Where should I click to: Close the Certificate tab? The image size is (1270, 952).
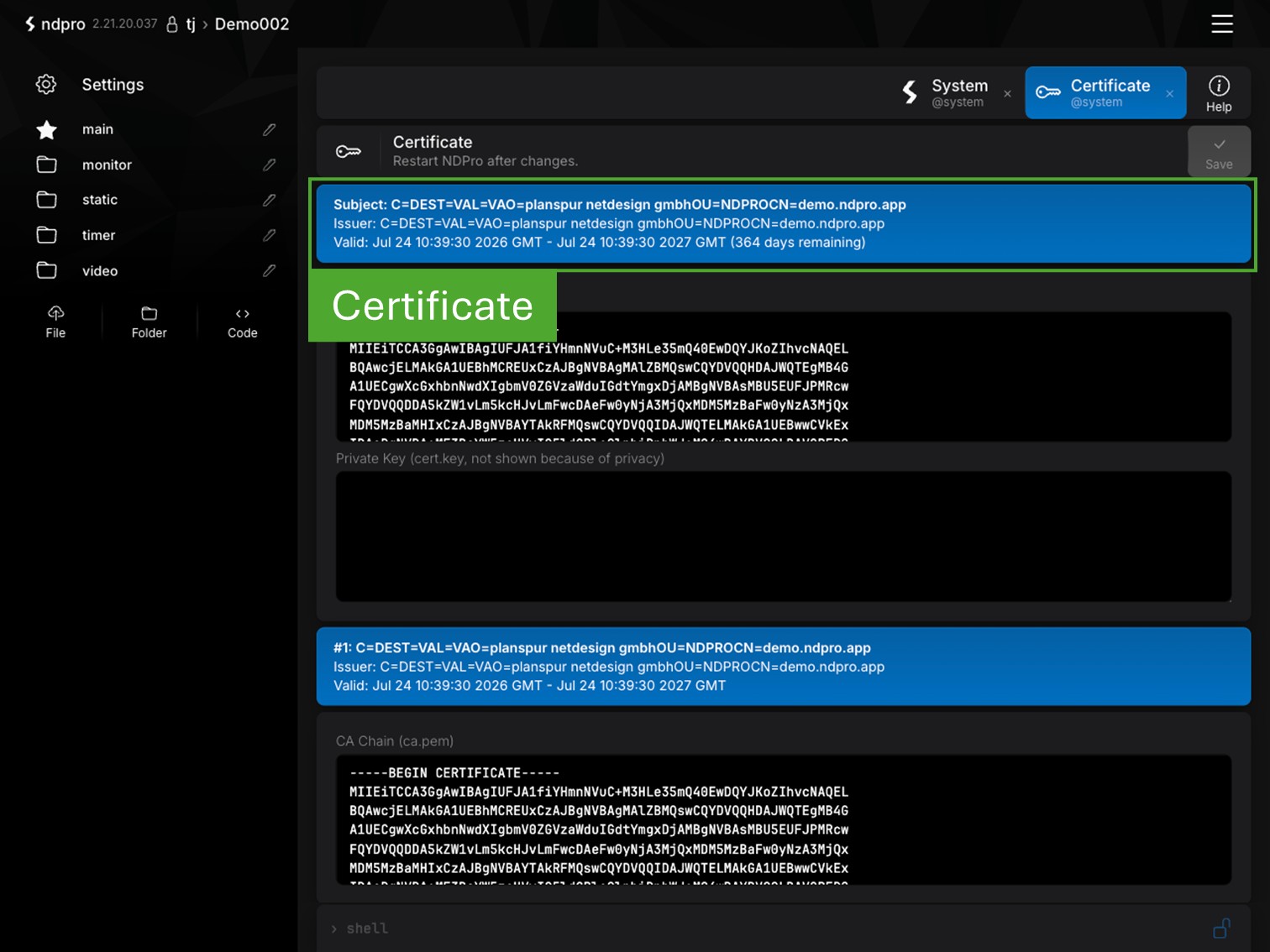(x=1169, y=93)
